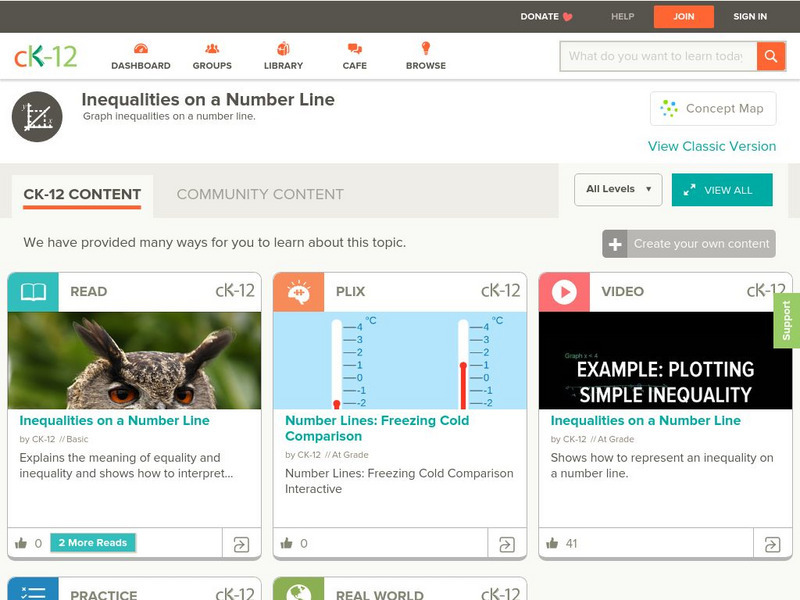800x600 pixels.
Task: Open the Concept Map button
Action: click(713, 109)
